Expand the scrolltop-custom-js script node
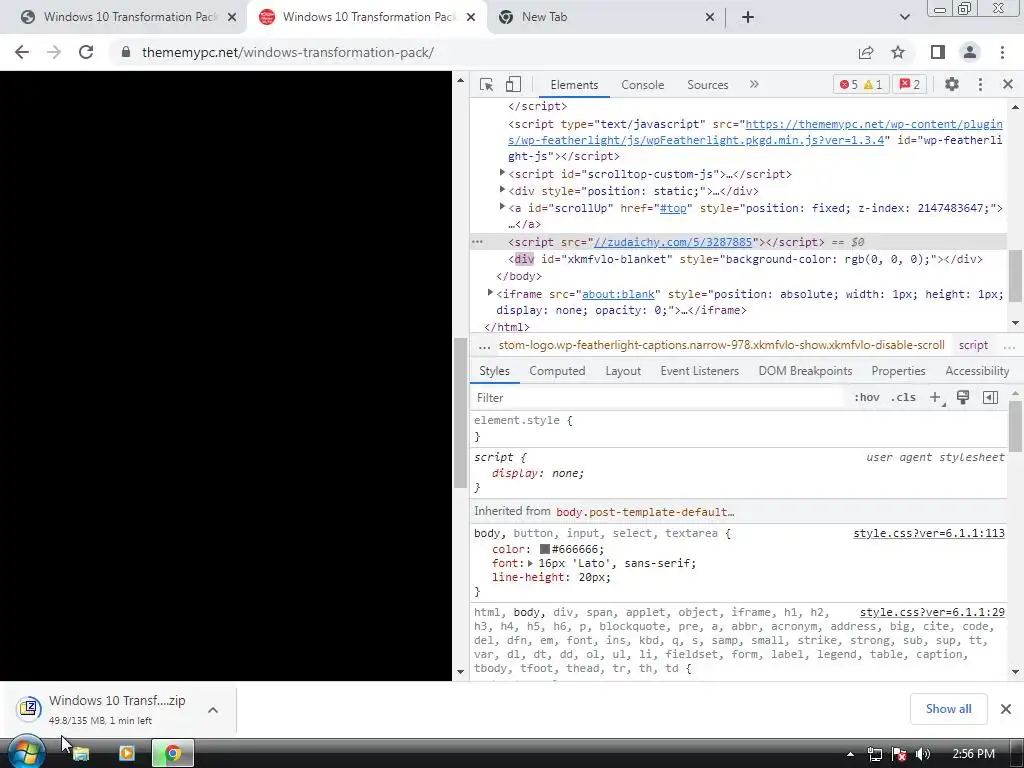The width and height of the screenshot is (1024, 768). tap(502, 173)
